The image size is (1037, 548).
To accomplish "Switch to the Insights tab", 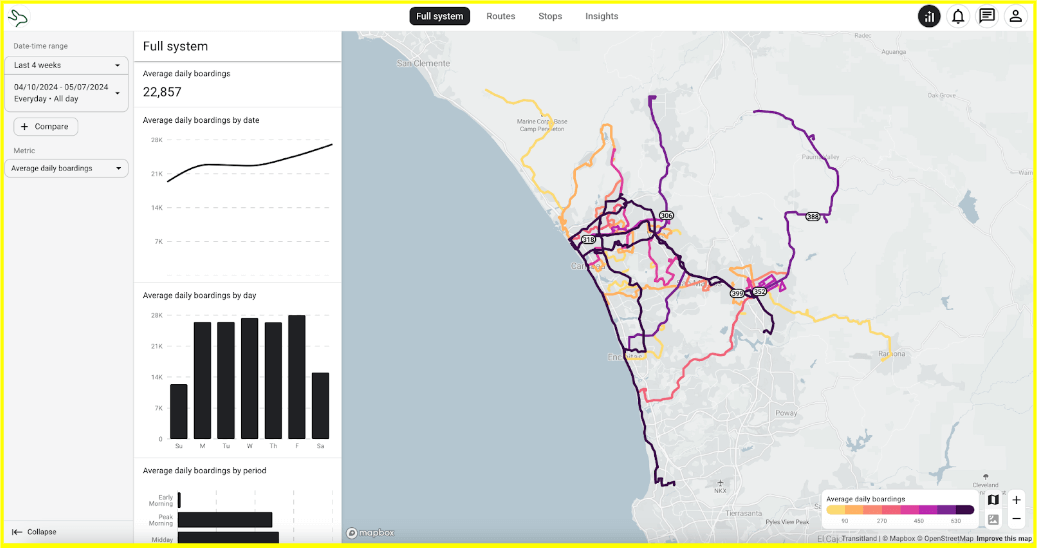I will 602,16.
